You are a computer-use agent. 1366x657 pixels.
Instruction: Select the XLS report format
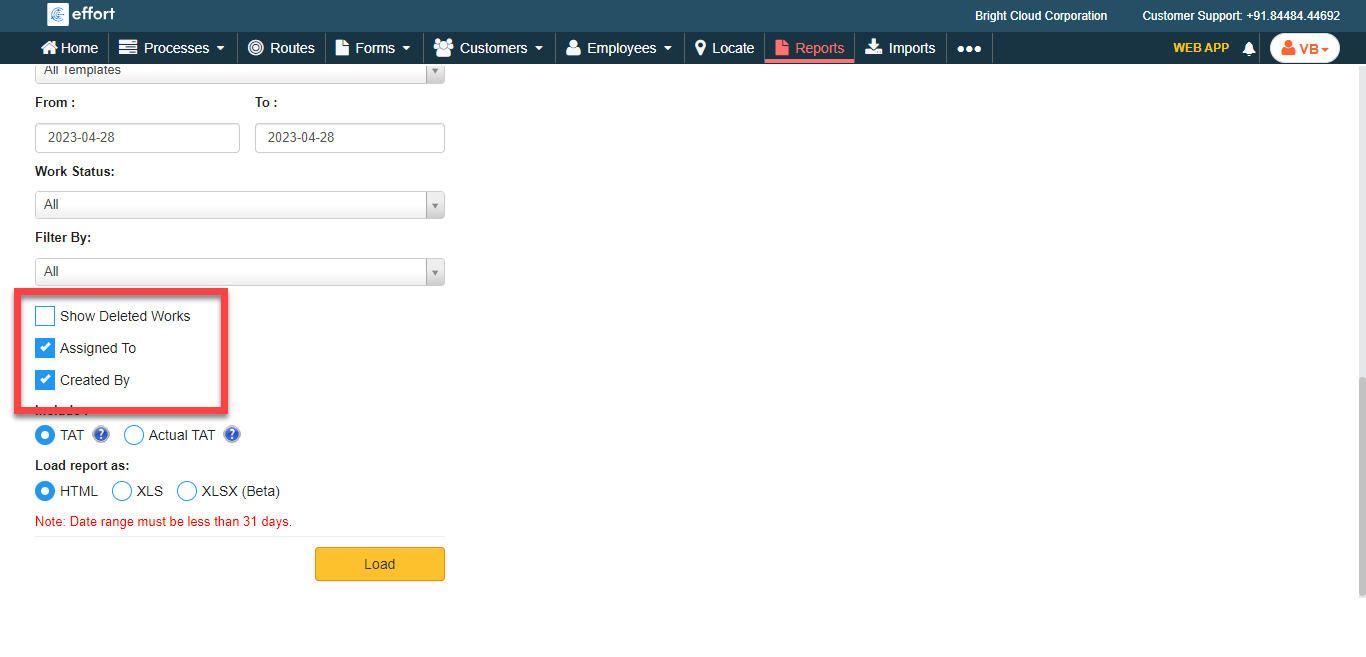pyautogui.click(x=122, y=491)
